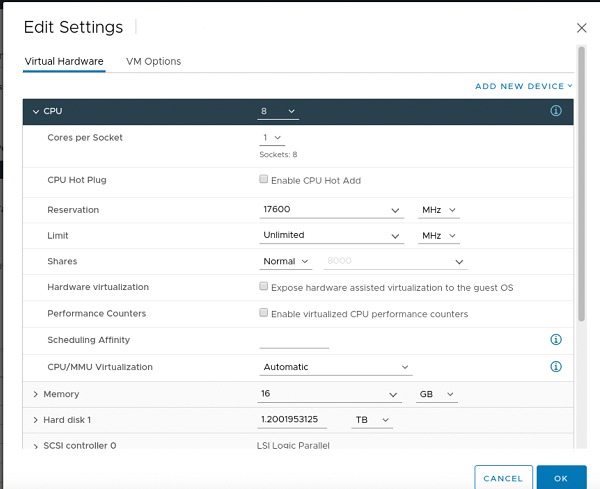Enable virtualized CPU performance counters

pyautogui.click(x=264, y=313)
